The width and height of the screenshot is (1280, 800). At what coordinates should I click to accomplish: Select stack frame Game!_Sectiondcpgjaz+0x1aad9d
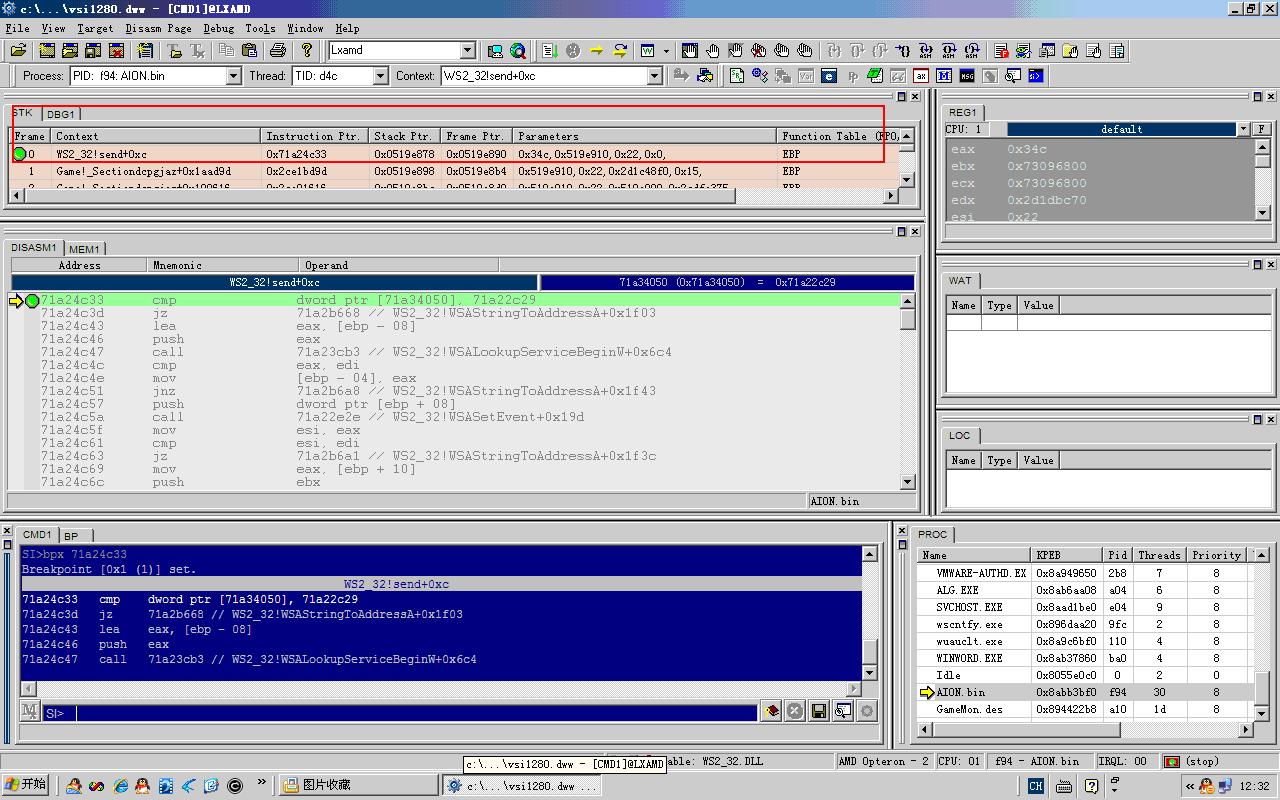click(456, 171)
